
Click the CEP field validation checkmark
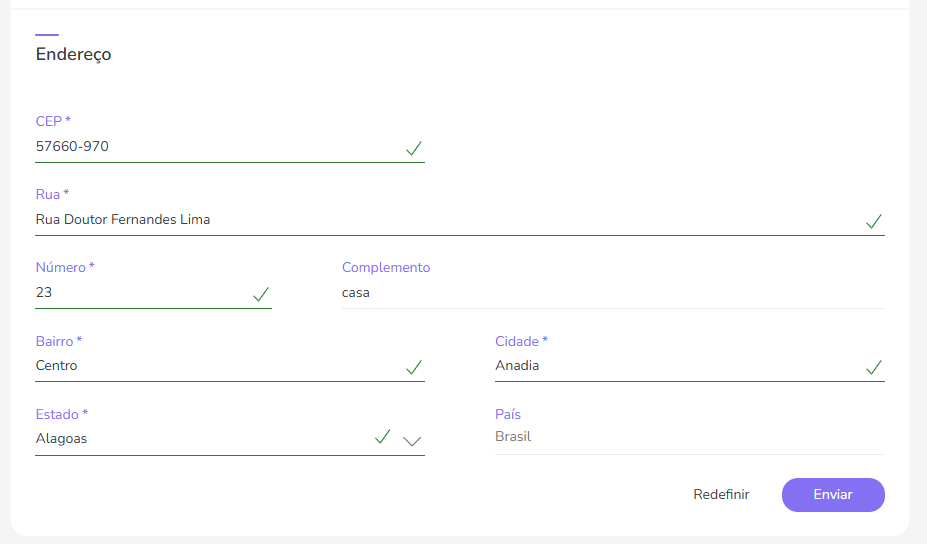click(x=414, y=148)
